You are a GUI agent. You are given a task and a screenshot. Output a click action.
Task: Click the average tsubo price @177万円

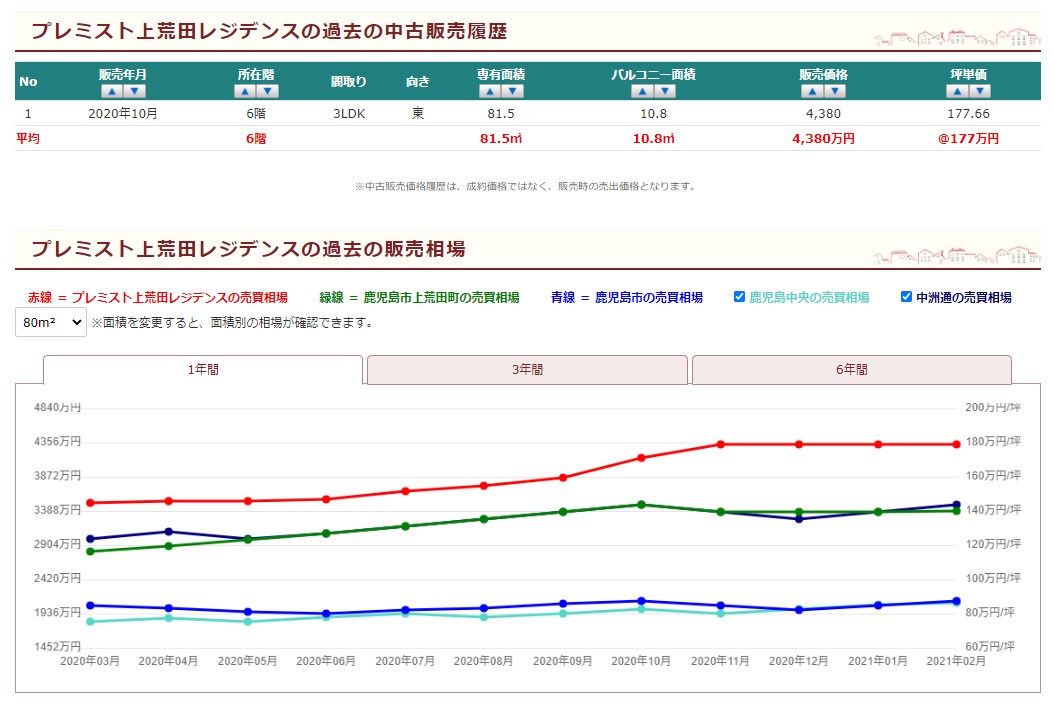coord(969,139)
